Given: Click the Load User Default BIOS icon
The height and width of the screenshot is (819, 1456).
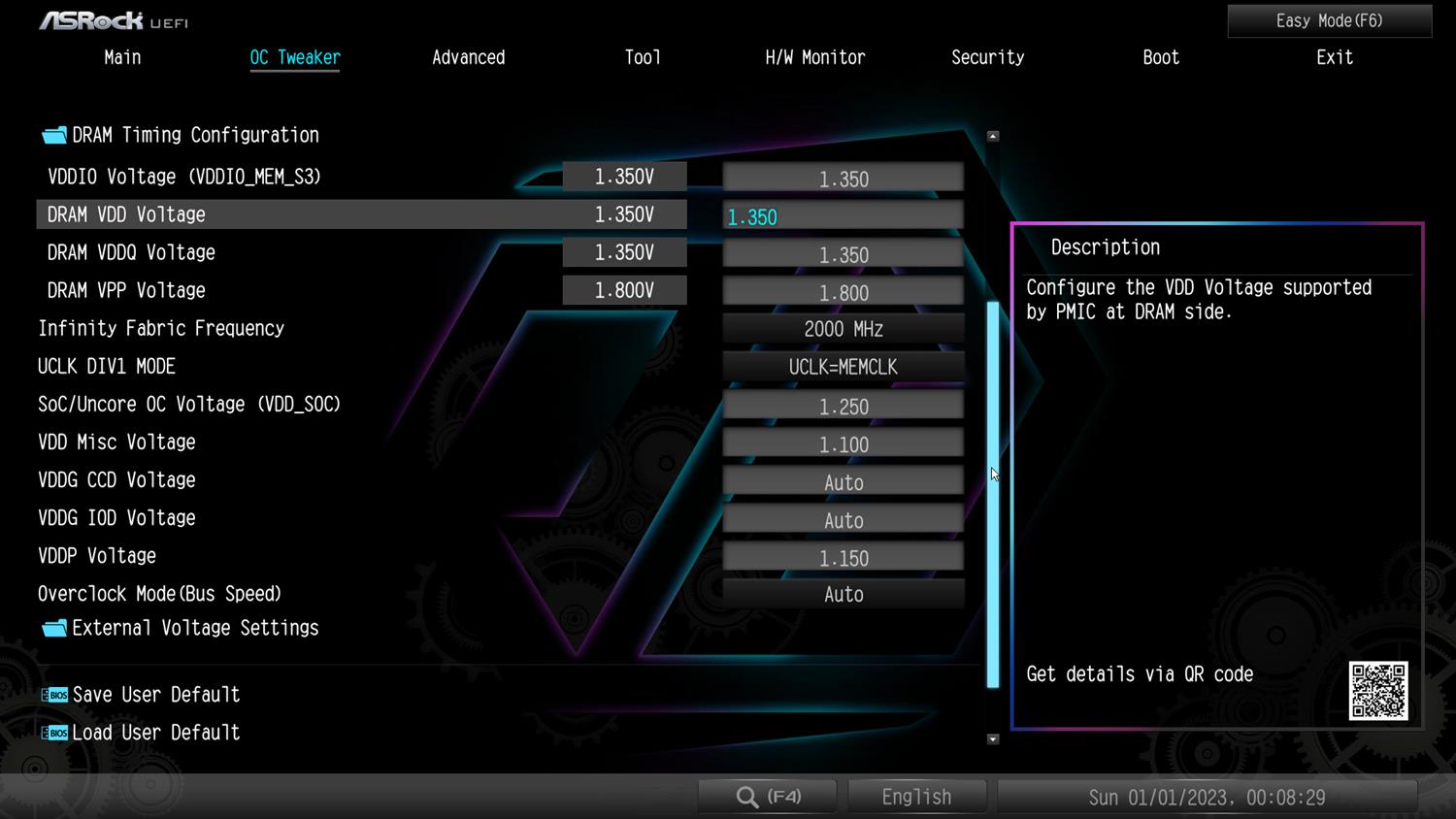Looking at the screenshot, I should pos(54,733).
